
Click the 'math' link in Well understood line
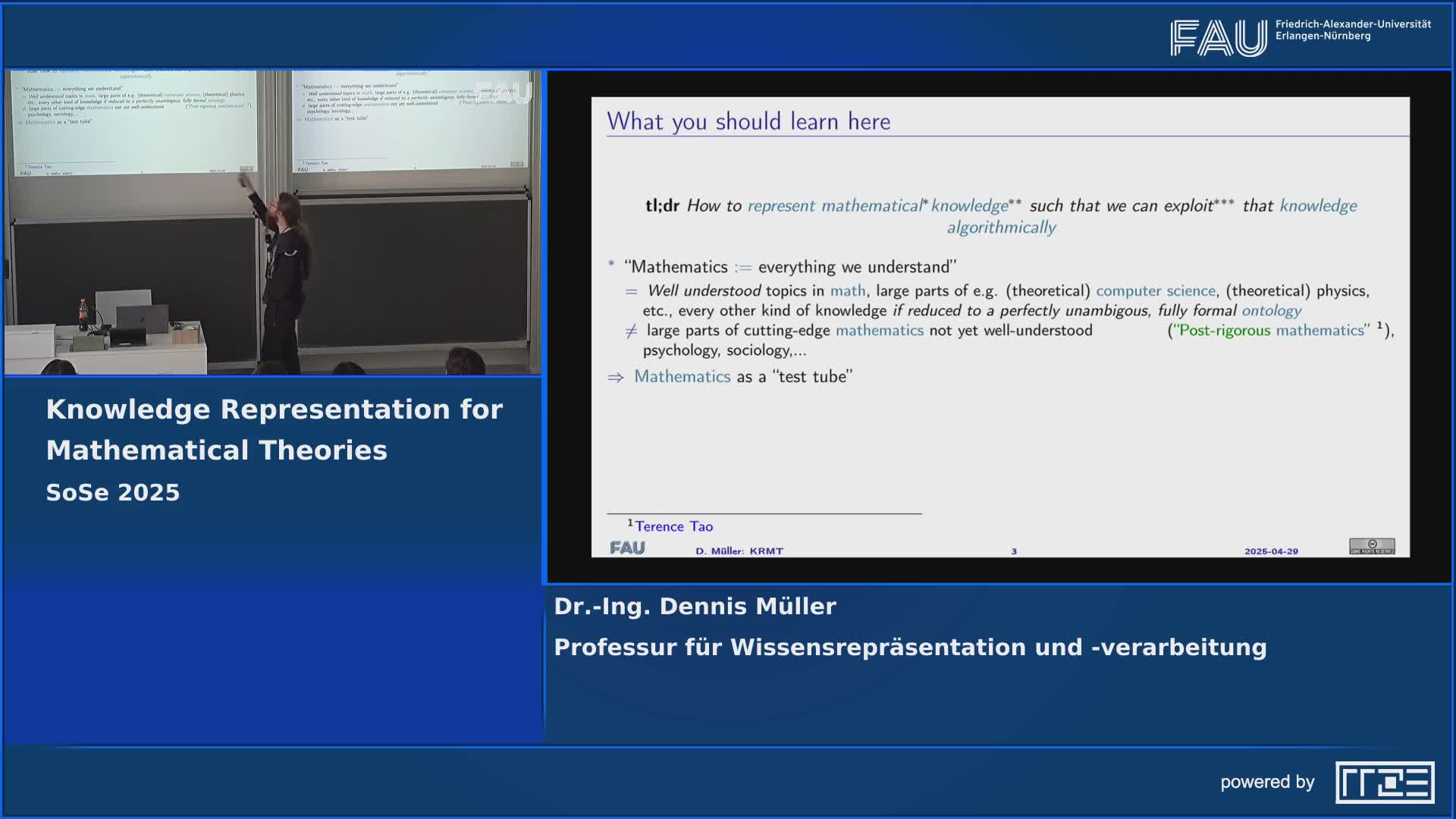coord(848,291)
